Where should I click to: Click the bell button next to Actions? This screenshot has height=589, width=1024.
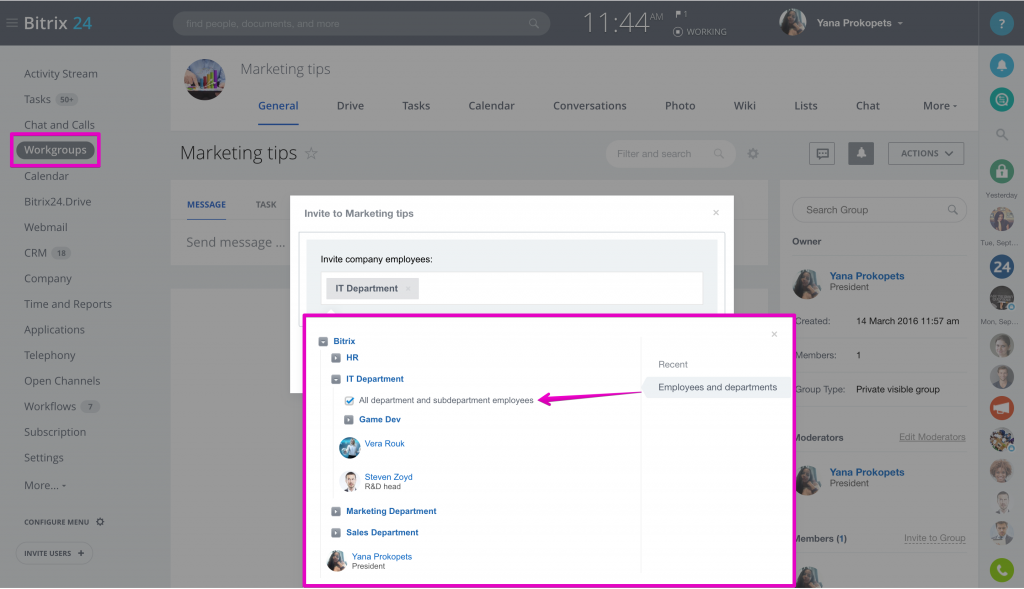861,153
